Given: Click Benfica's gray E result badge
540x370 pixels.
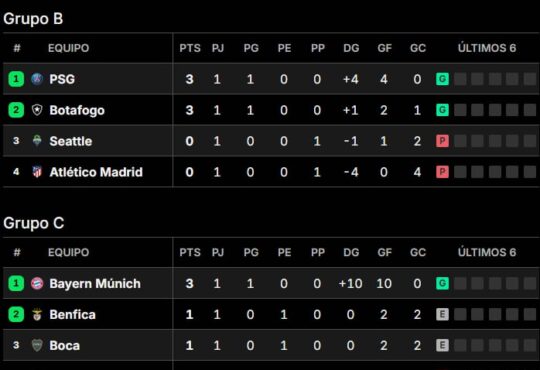Looking at the screenshot, I should pyautogui.click(x=442, y=314).
